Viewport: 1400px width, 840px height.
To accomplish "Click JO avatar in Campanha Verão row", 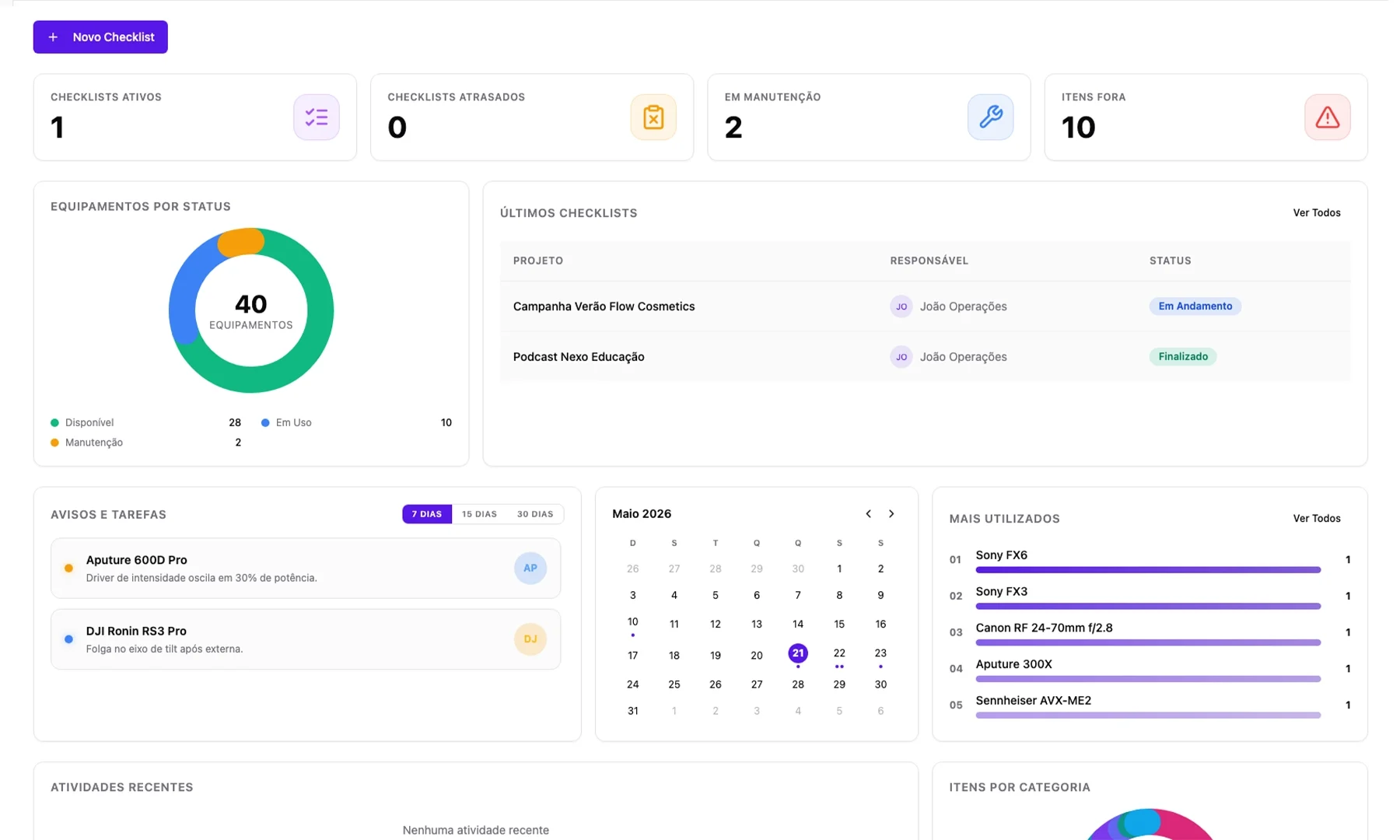I will 901,306.
